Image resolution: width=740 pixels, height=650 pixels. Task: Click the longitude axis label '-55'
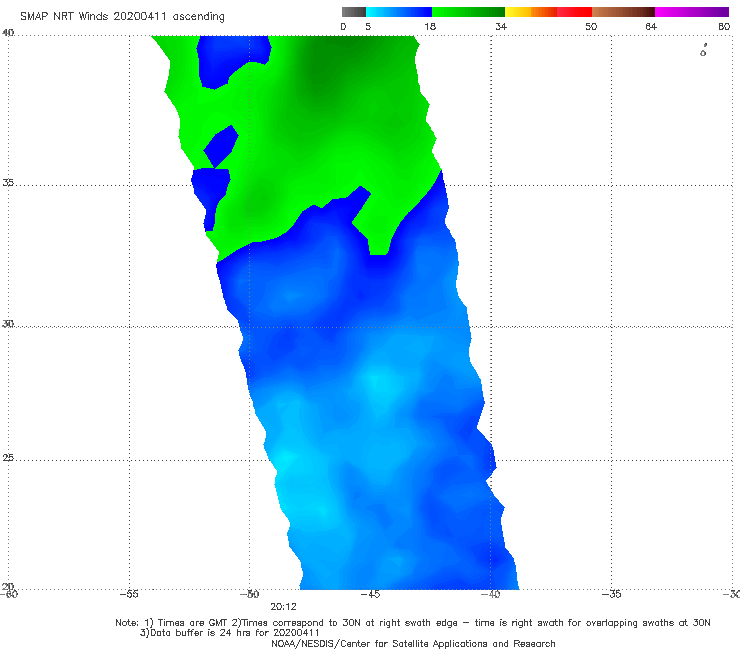tap(129, 594)
